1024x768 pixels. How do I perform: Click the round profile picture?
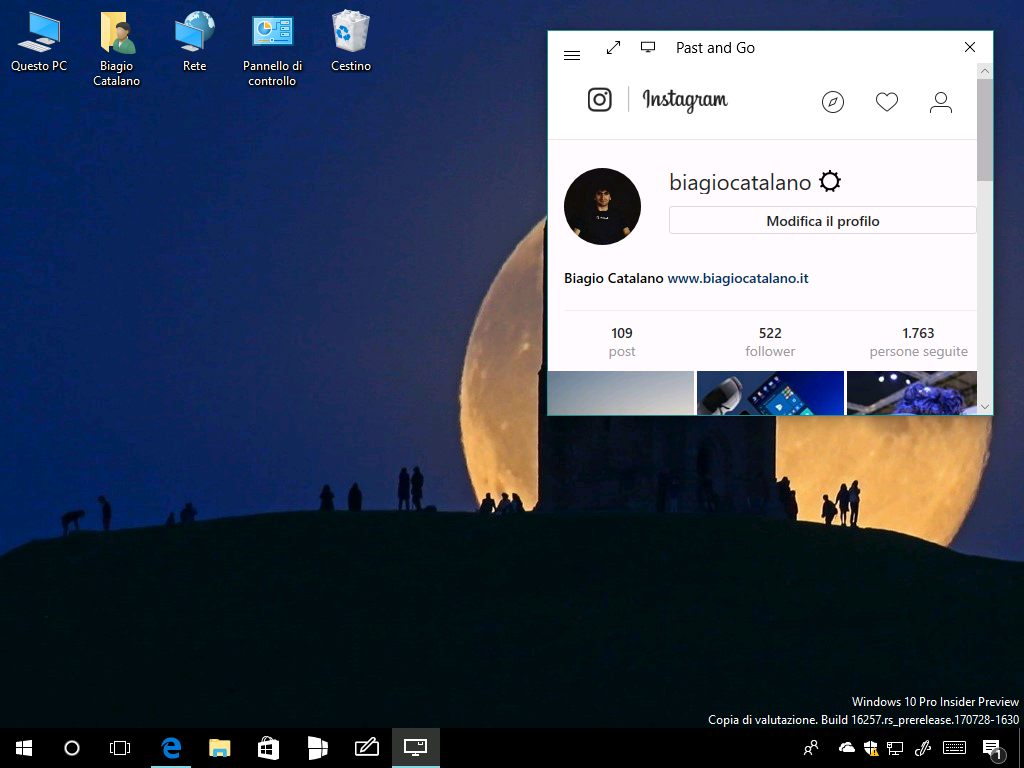pos(602,206)
